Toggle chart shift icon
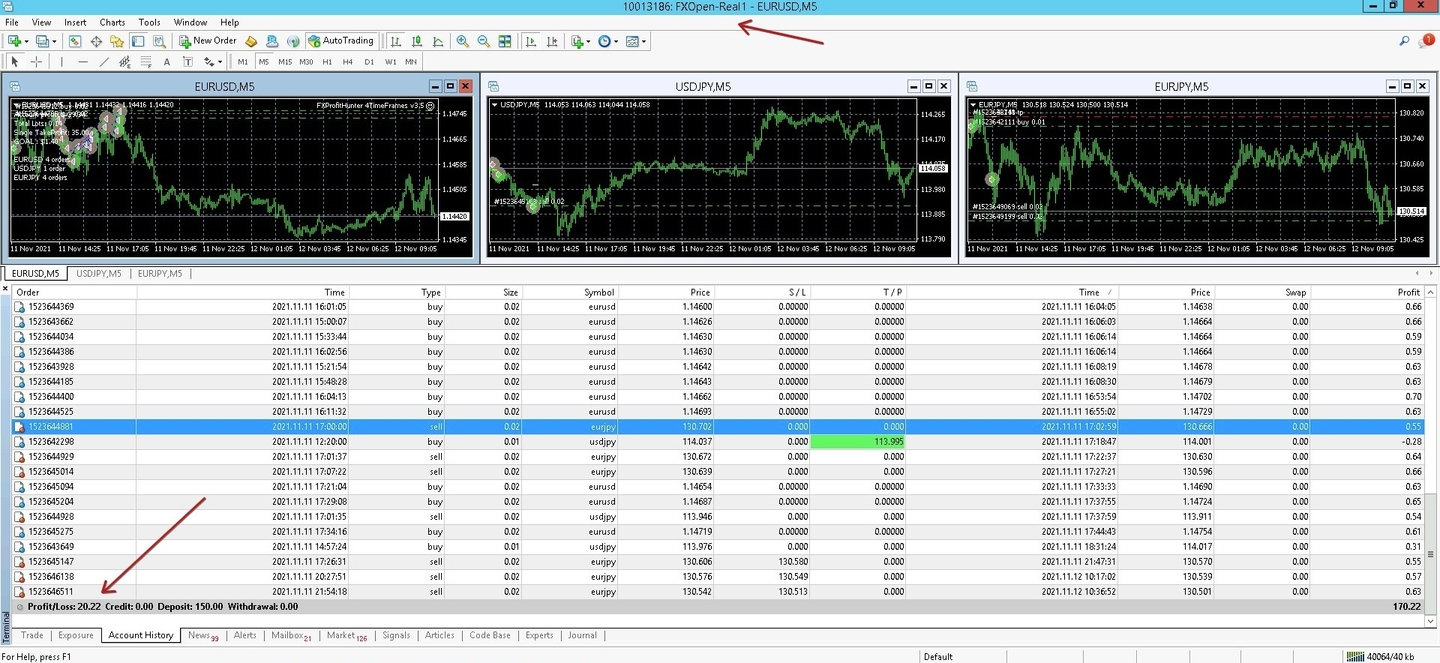 coord(551,41)
